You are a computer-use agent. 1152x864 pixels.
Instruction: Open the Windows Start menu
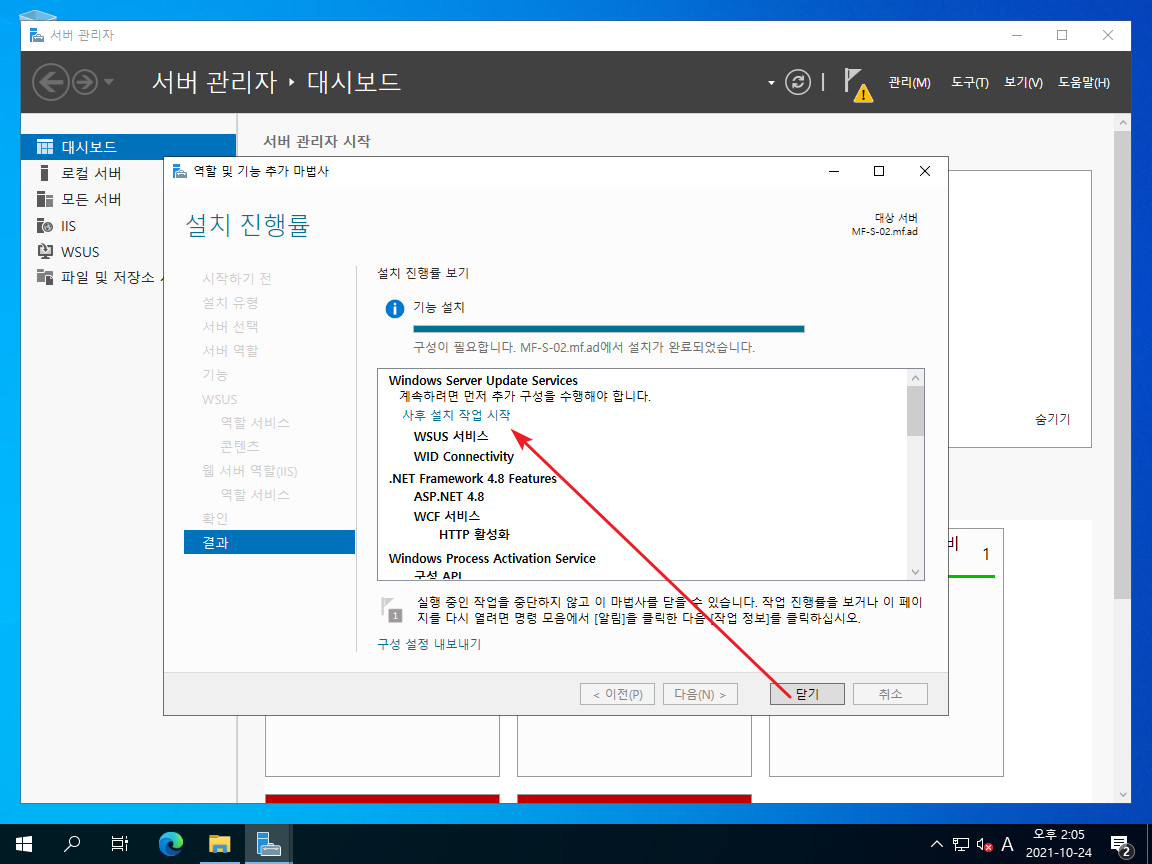[x=24, y=844]
